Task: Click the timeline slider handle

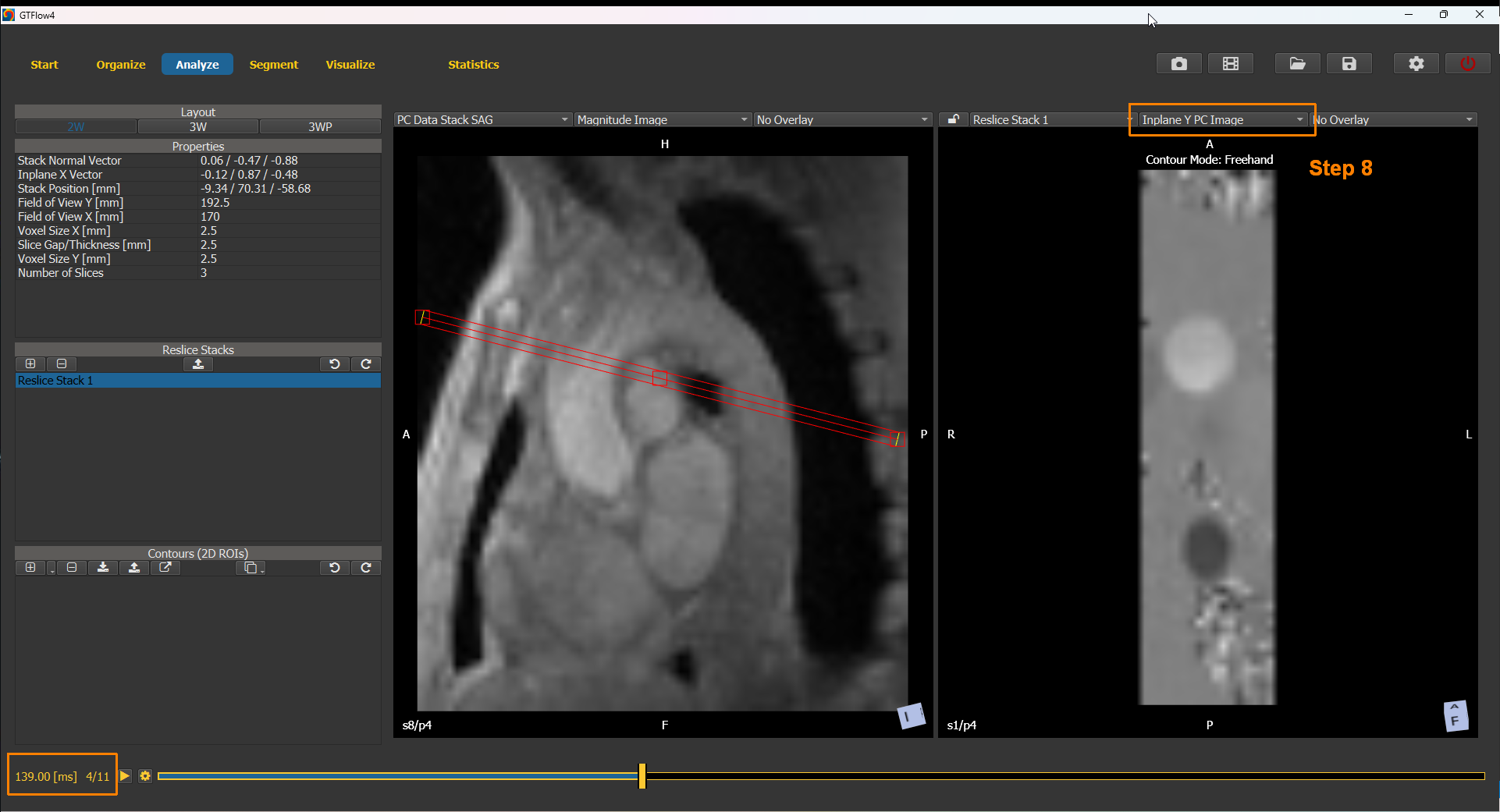Action: click(642, 776)
